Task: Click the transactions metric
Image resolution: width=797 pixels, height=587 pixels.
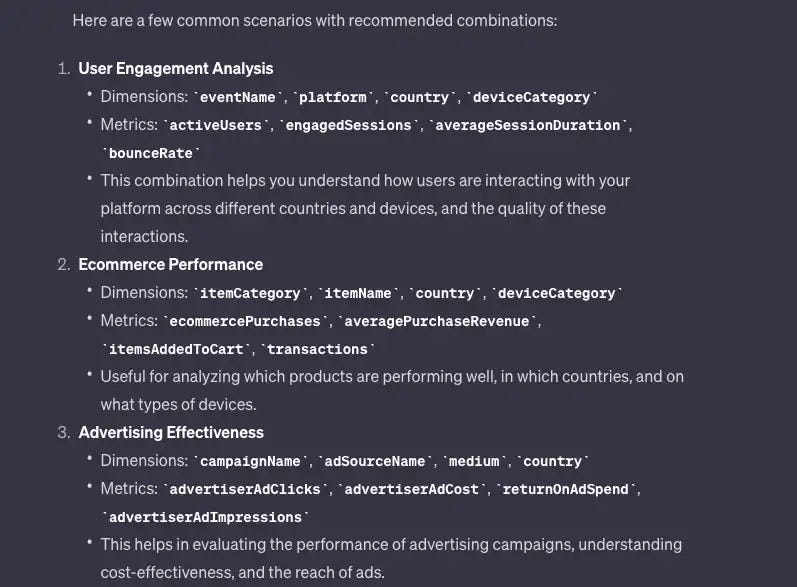Action: click(317, 349)
